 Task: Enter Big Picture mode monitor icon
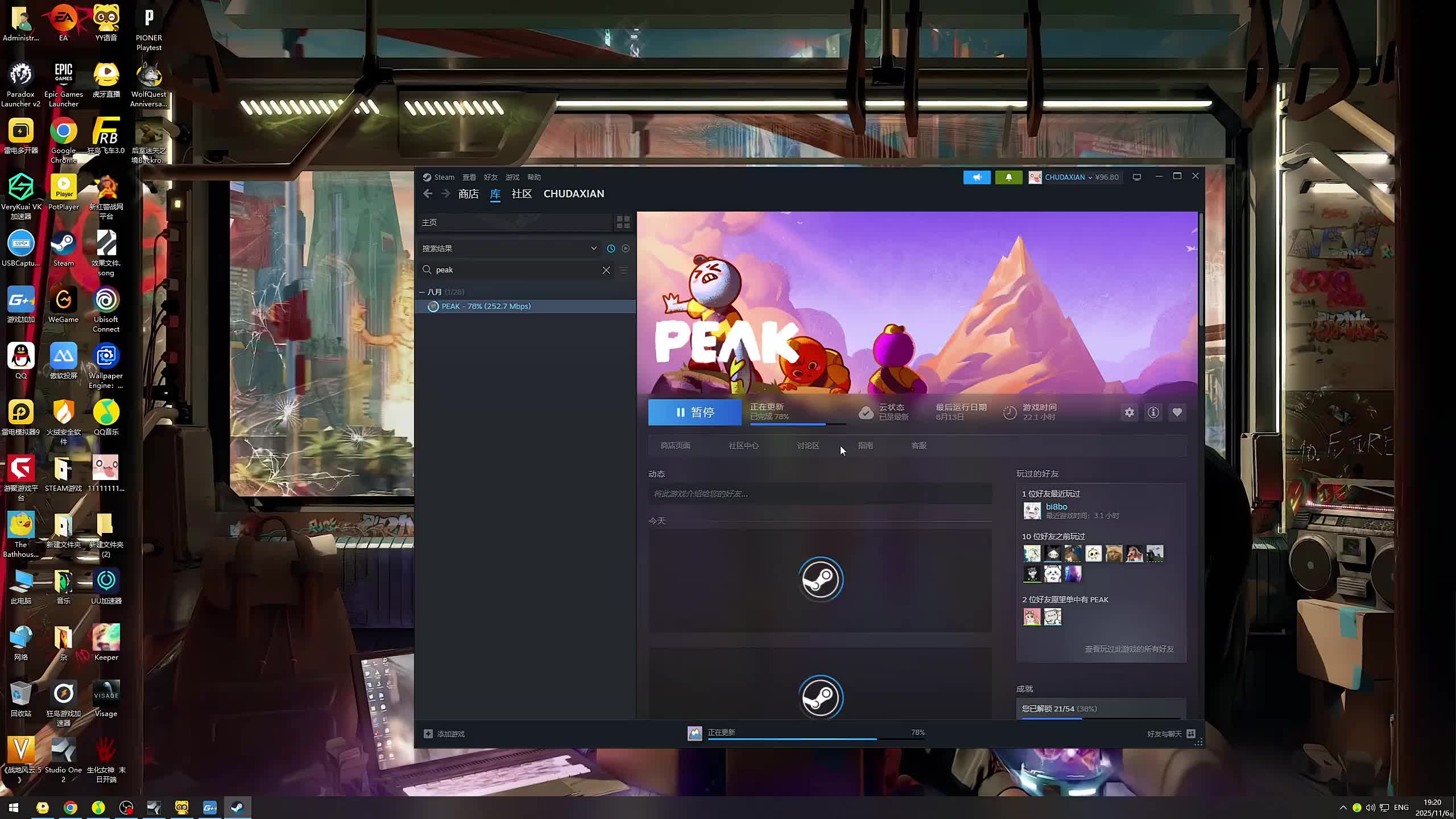pyautogui.click(x=1137, y=177)
